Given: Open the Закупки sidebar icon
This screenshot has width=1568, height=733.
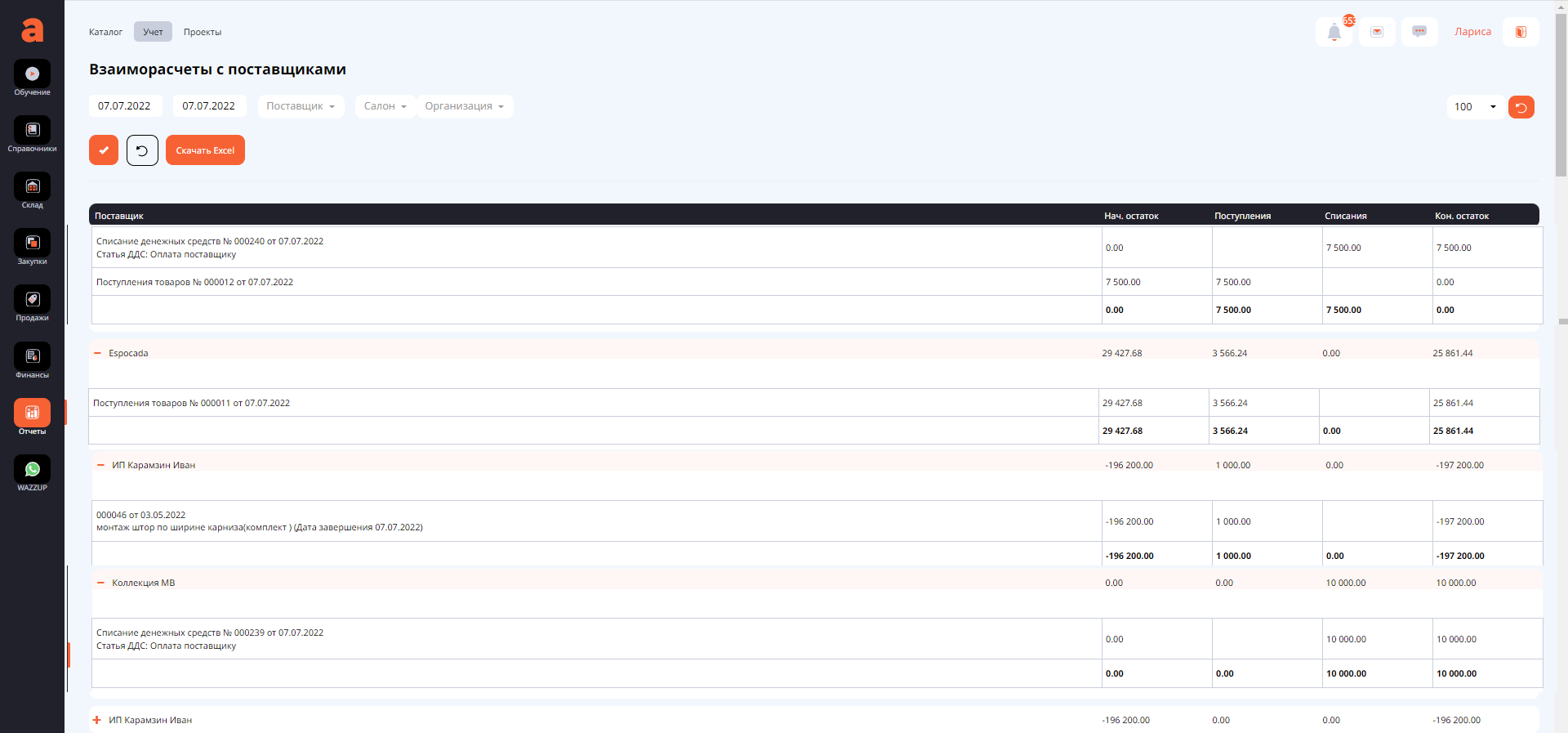Looking at the screenshot, I should pyautogui.click(x=32, y=244).
